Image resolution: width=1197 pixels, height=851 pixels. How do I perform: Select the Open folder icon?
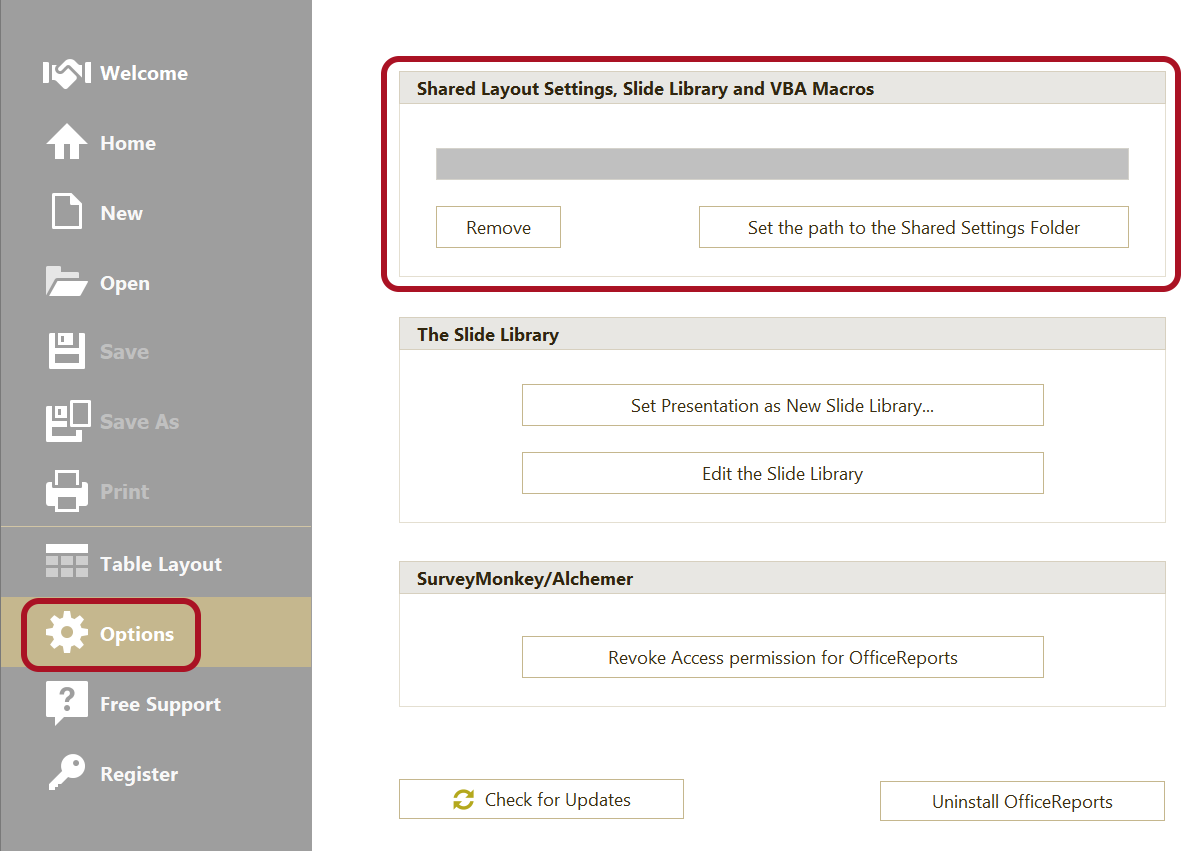coord(67,283)
